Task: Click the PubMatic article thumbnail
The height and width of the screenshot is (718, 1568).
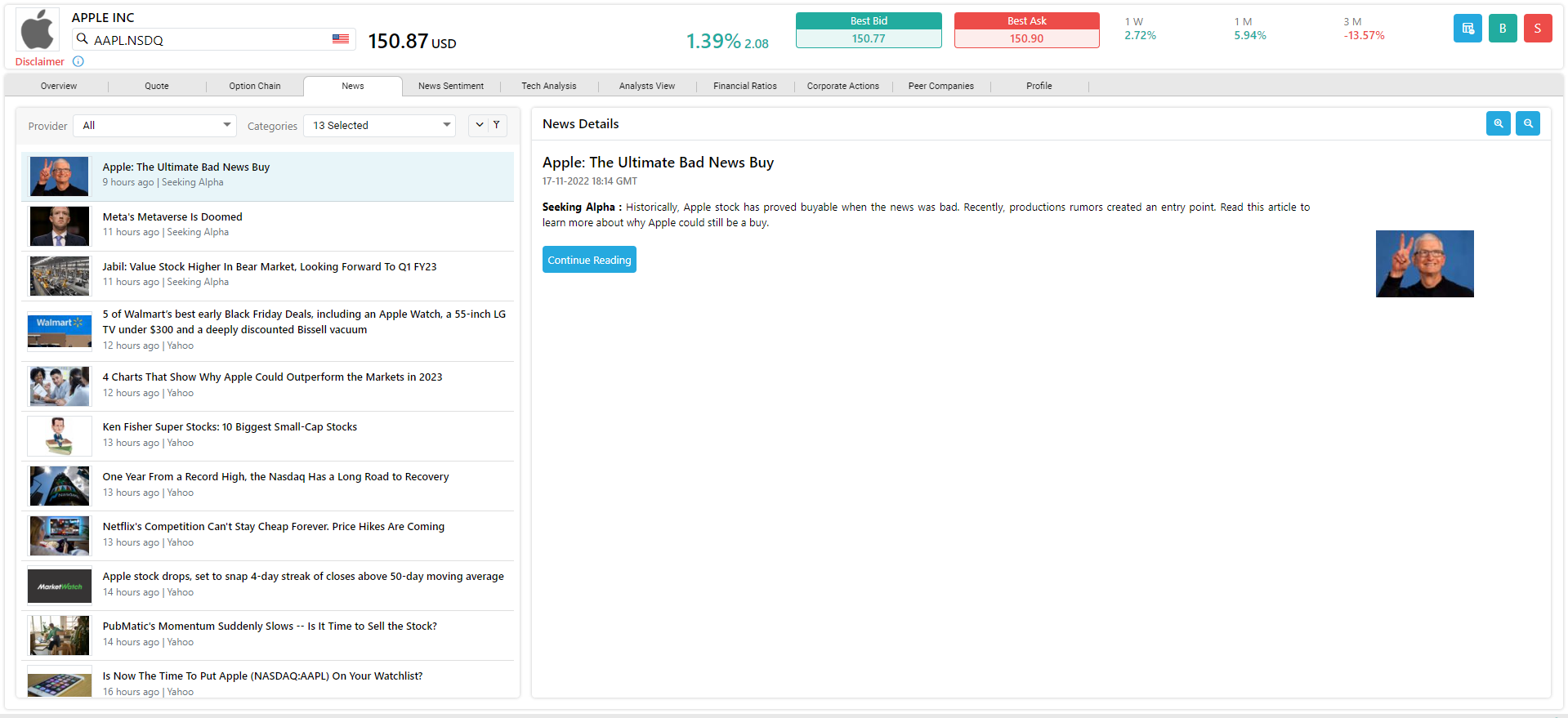Action: (x=60, y=635)
